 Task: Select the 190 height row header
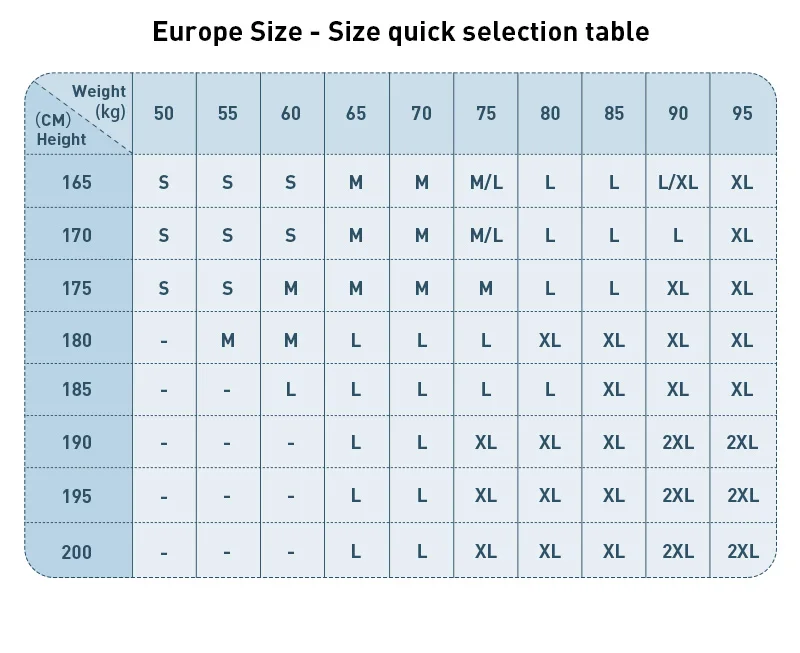coord(76,442)
